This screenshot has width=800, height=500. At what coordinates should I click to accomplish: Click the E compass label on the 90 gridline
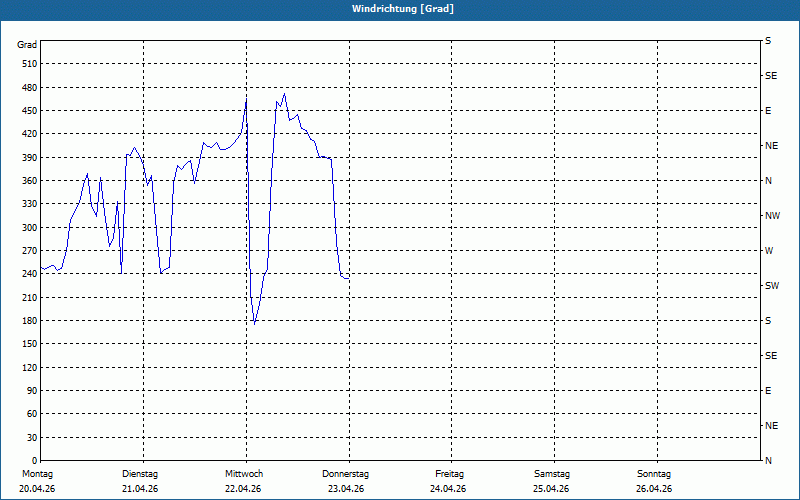768,391
